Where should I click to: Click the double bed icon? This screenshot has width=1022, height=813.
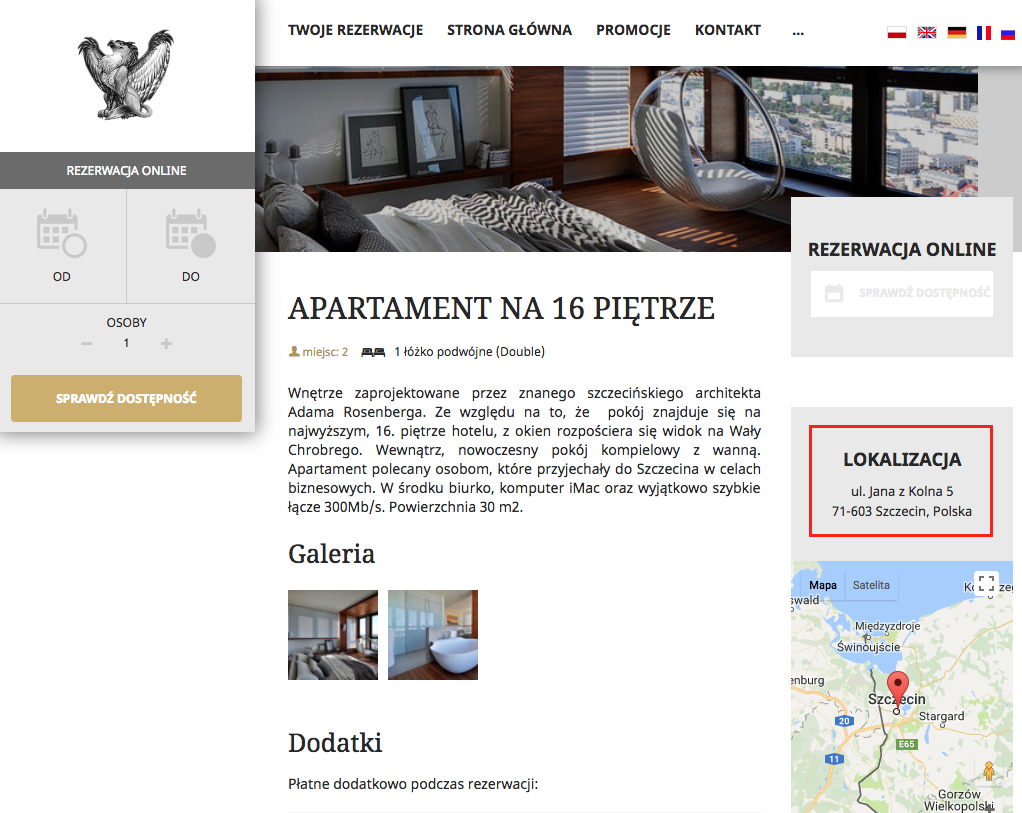pyautogui.click(x=373, y=352)
